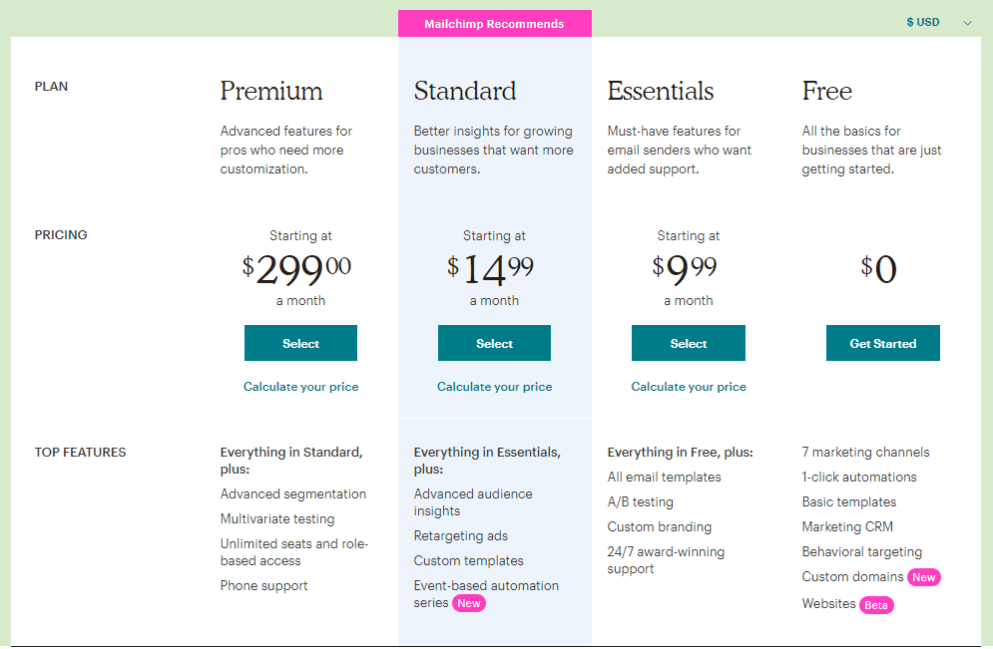Select the Standard plan
993x649 pixels.
pos(494,342)
